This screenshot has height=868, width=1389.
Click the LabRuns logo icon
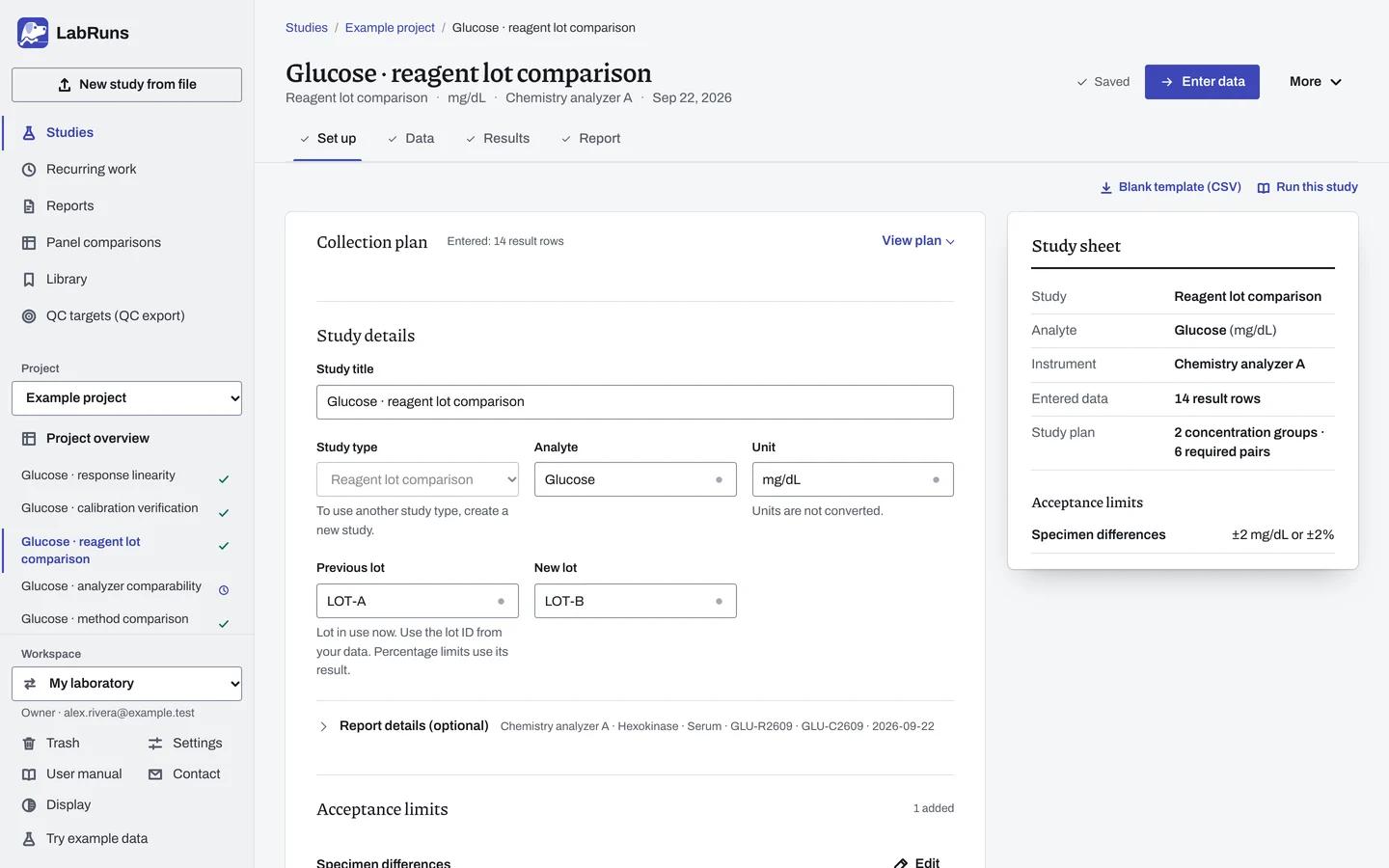[33, 33]
